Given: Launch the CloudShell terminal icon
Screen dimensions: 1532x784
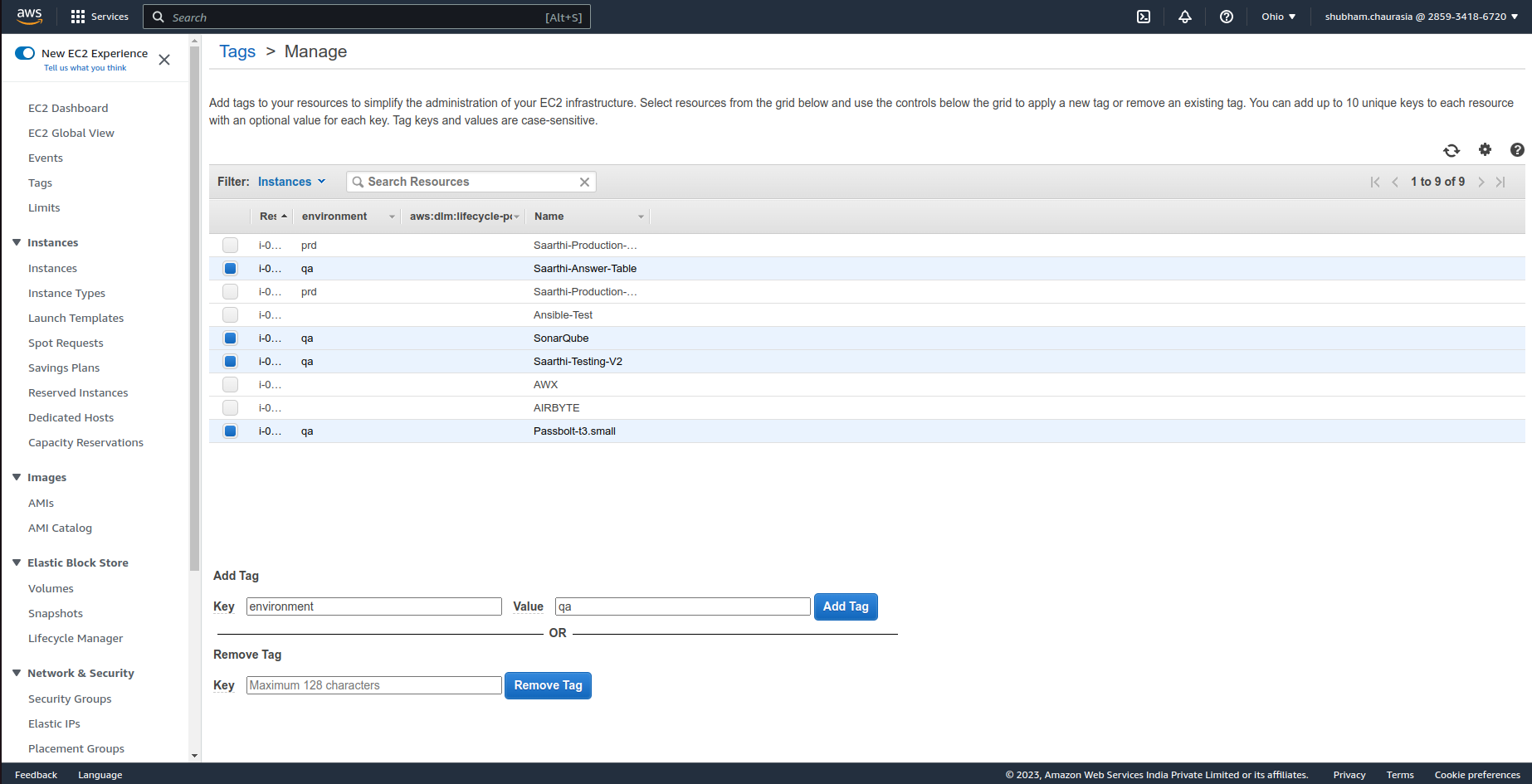Looking at the screenshot, I should click(1144, 17).
